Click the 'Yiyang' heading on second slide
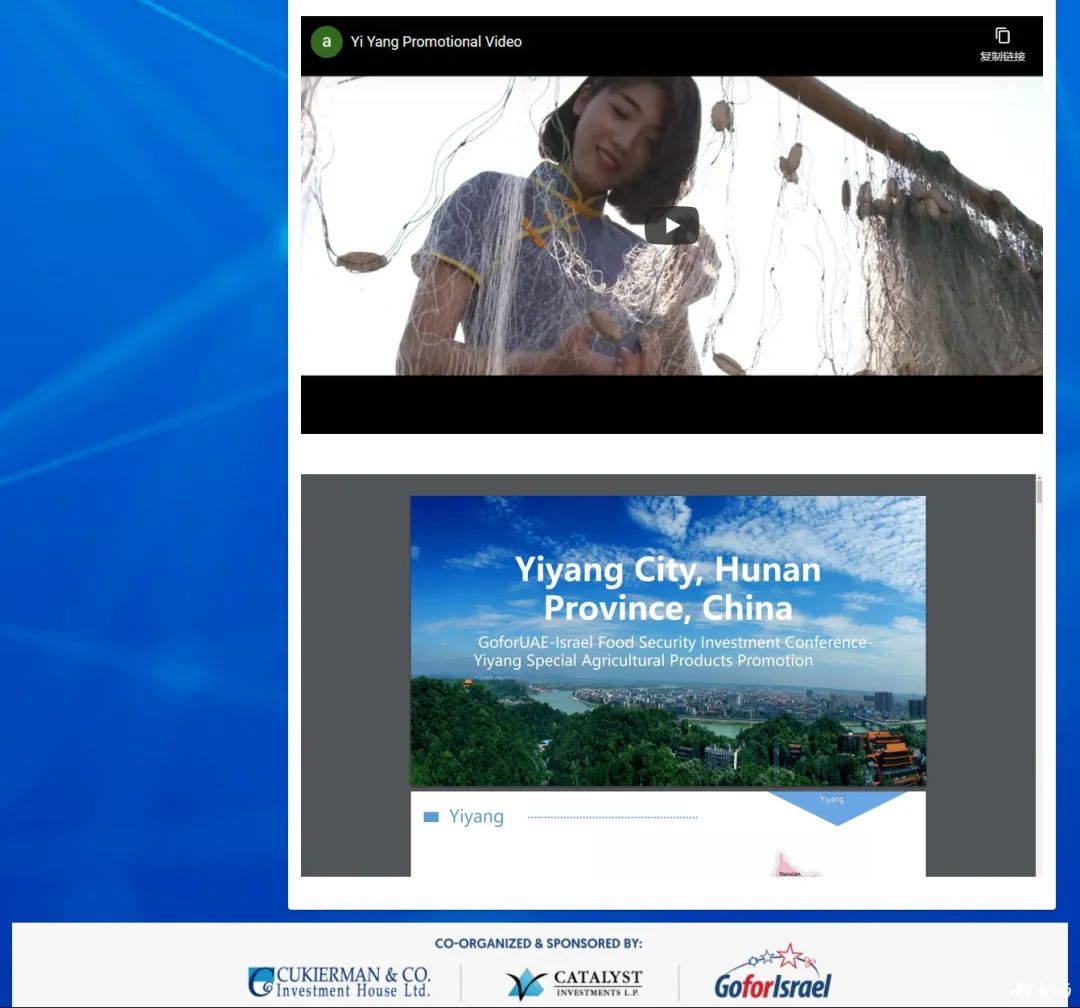The image size is (1080, 1008). click(476, 816)
